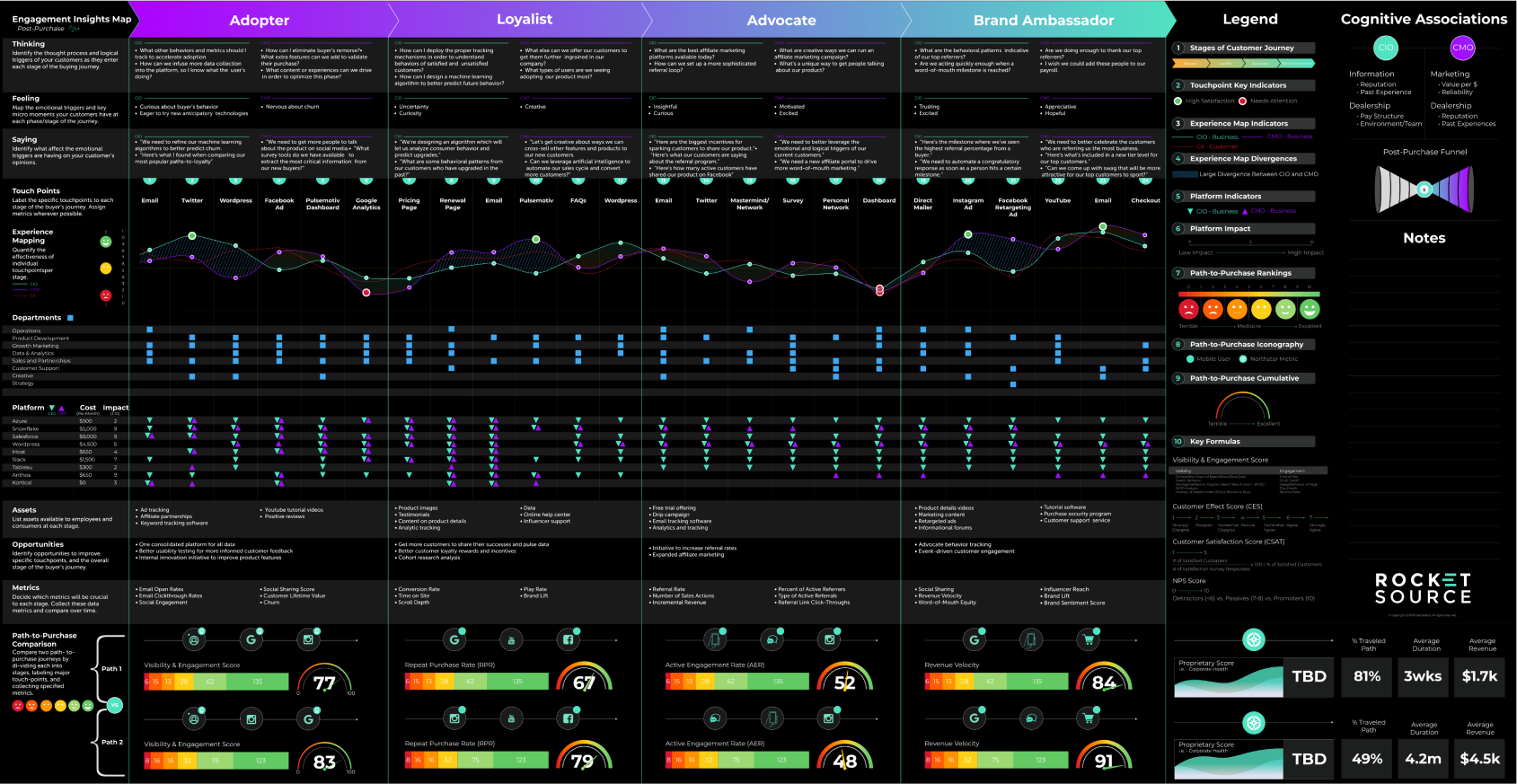Click the red needs-attention point on experience map
1517x784 pixels.
coord(366,292)
